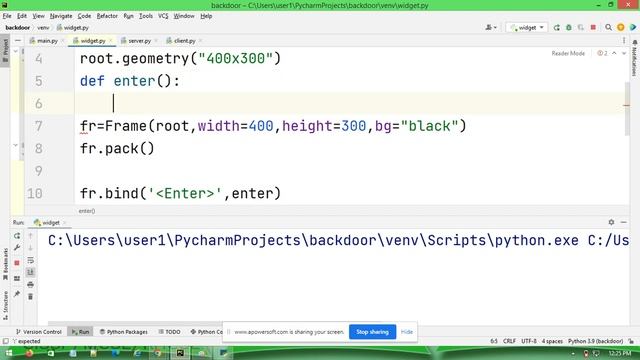The image size is (640, 360).
Task: Open the widget run configuration dropdown
Action: click(527, 27)
